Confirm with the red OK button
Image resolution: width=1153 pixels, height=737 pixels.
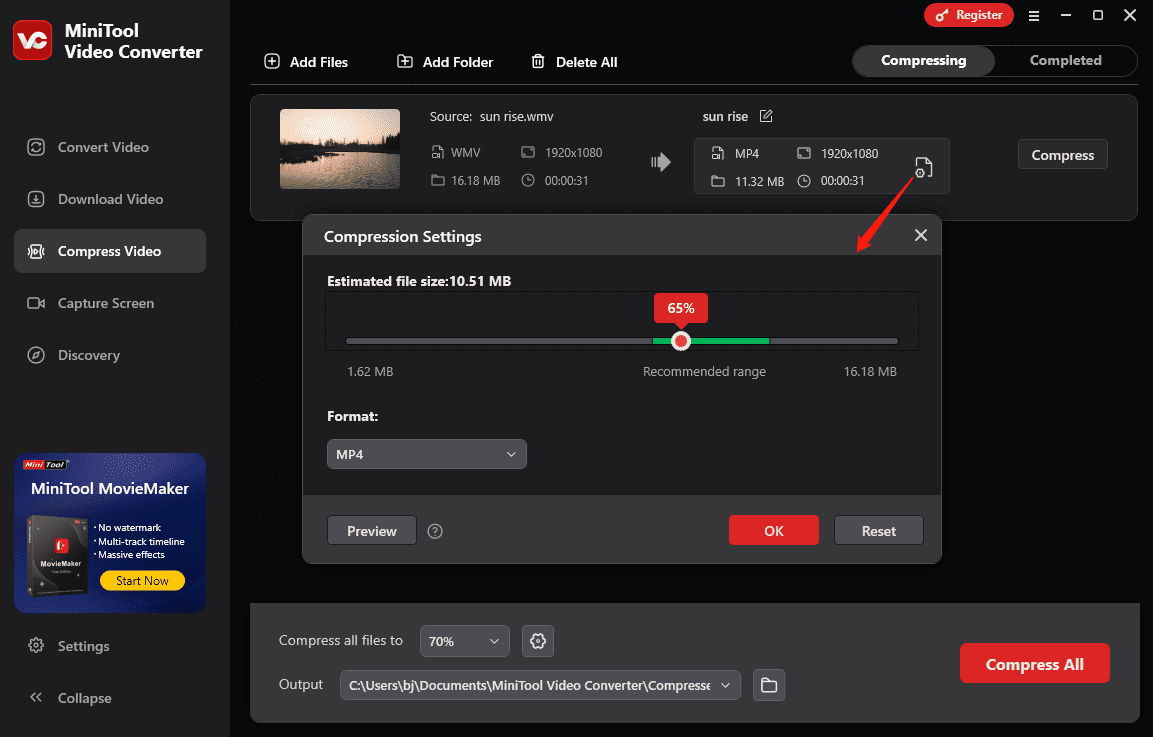tap(774, 530)
